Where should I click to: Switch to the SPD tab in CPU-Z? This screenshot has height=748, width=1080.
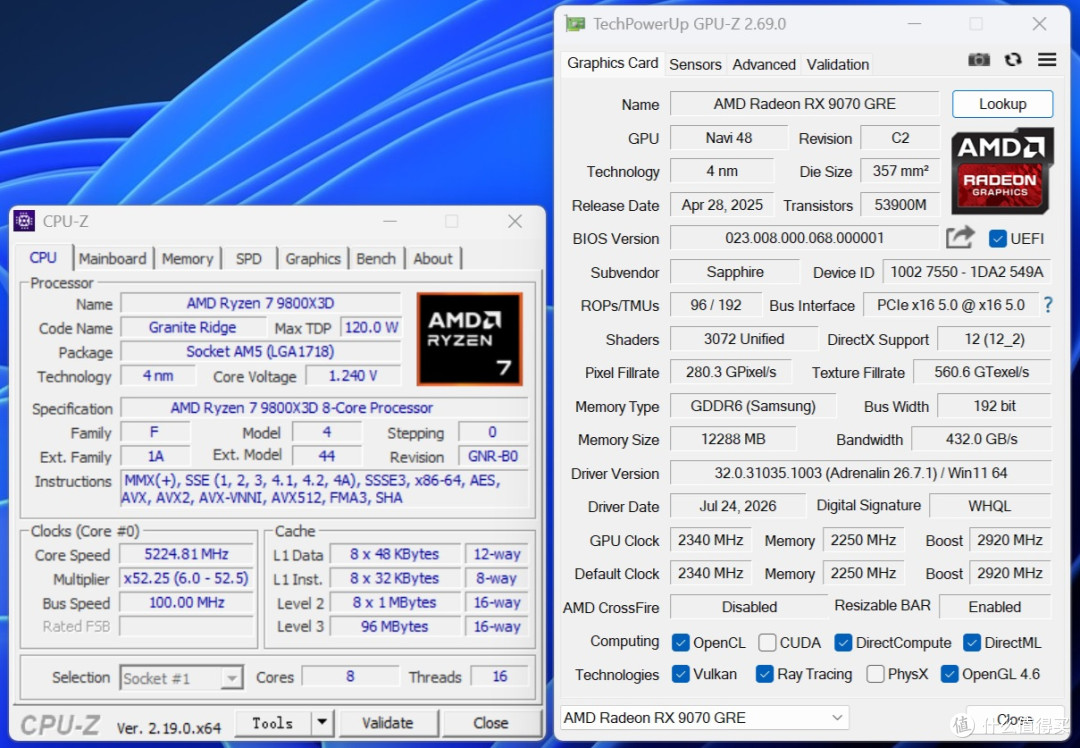pos(249,258)
